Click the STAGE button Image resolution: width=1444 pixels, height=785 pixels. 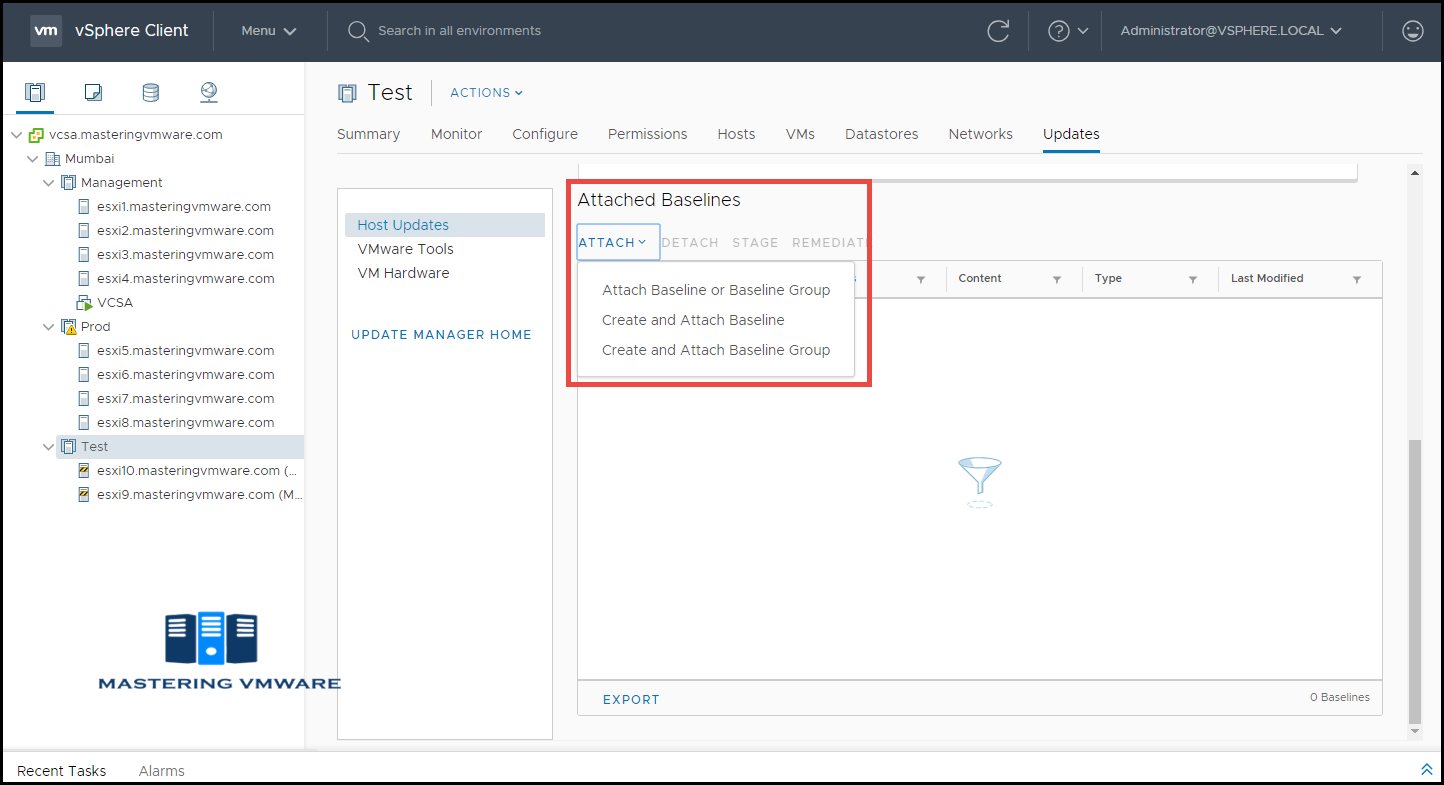pyautogui.click(x=755, y=242)
